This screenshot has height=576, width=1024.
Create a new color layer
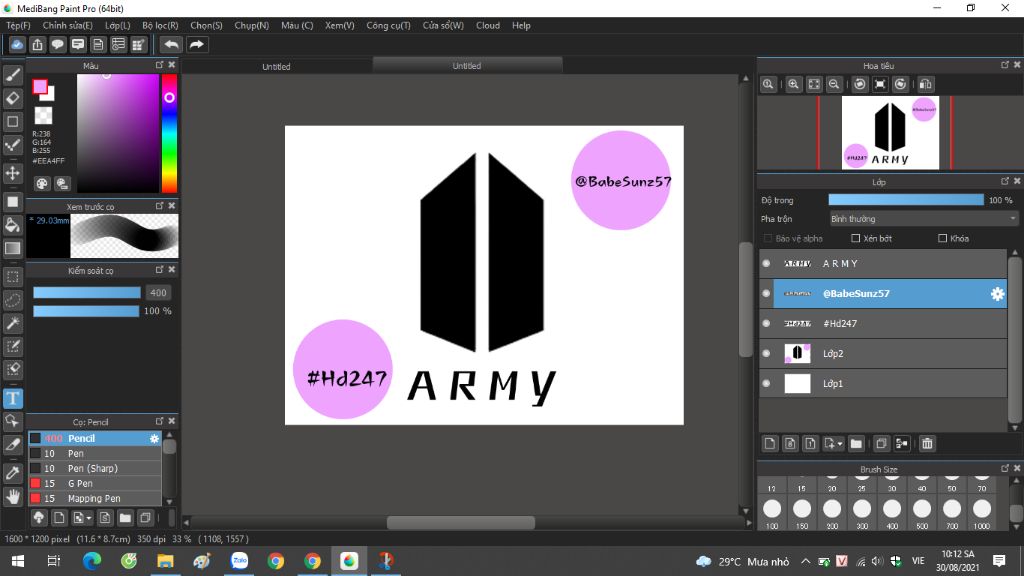(x=770, y=444)
